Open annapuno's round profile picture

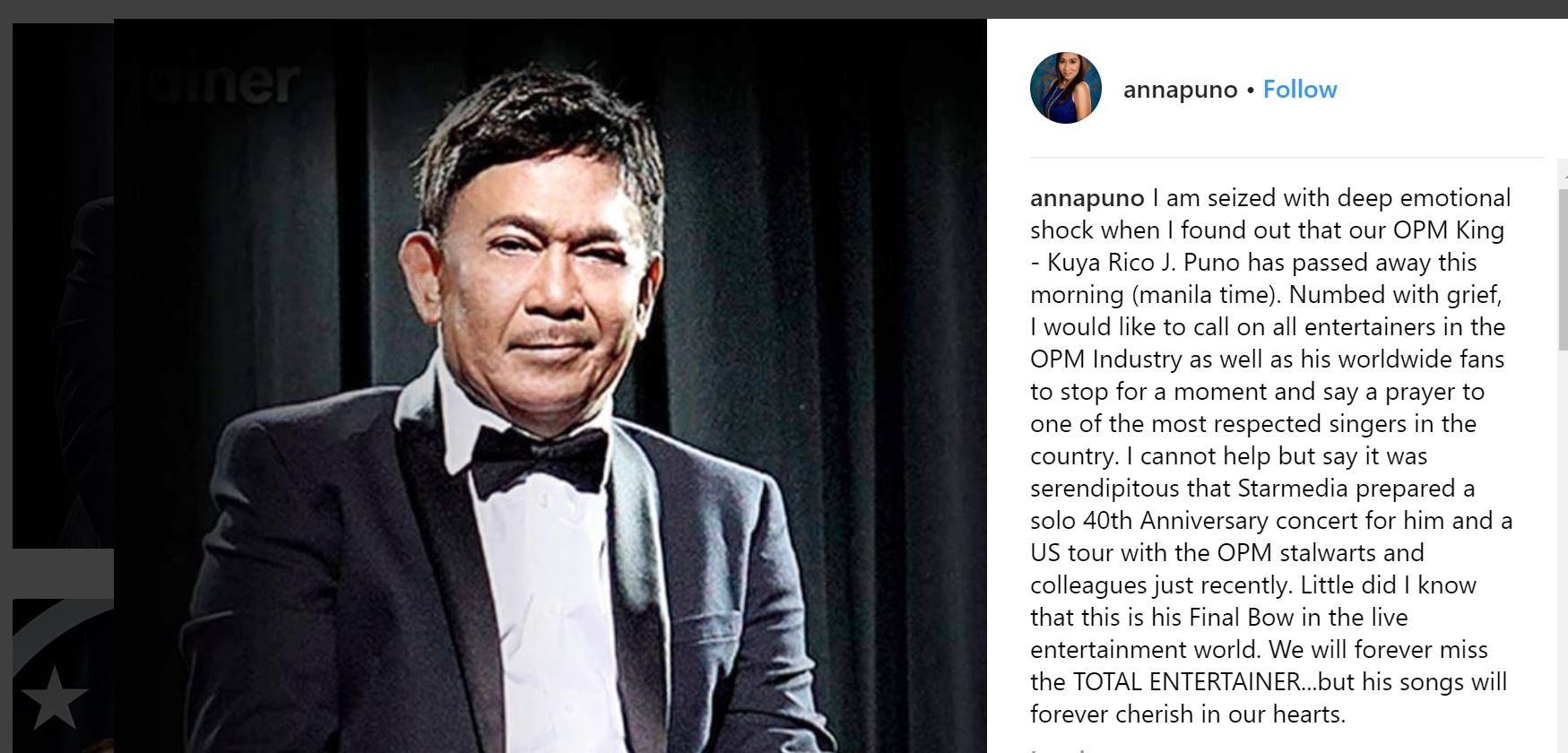(x=1065, y=88)
